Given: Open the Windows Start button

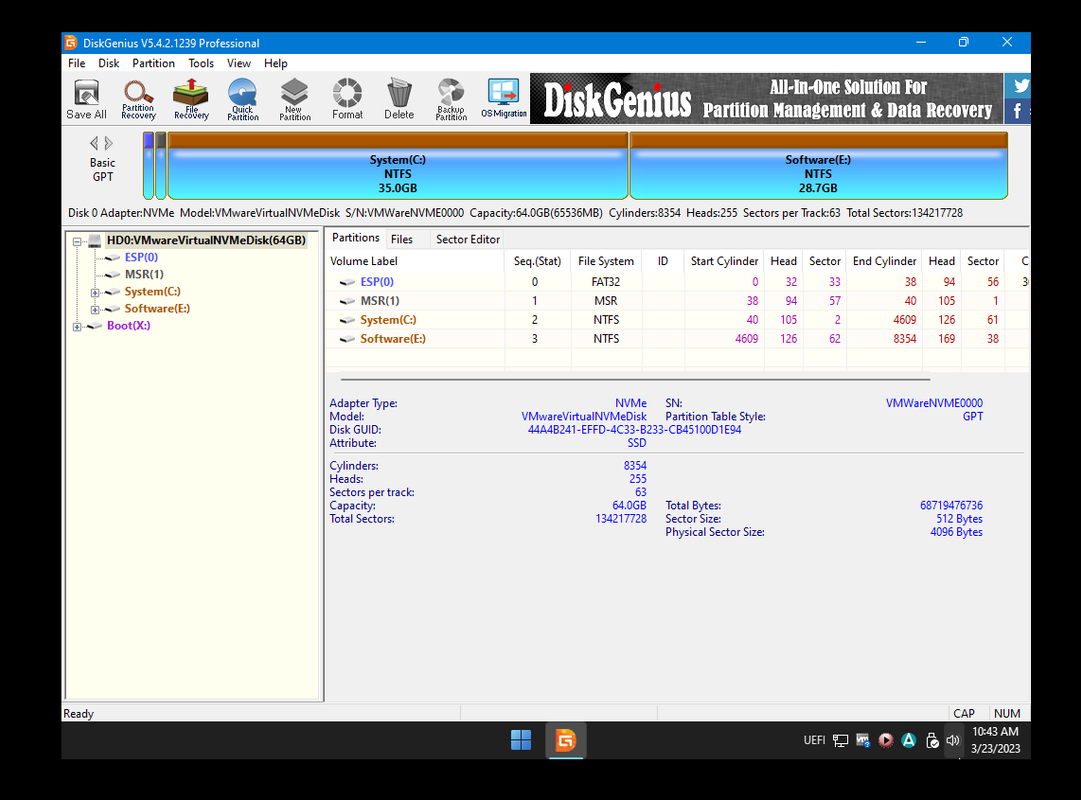Looking at the screenshot, I should coord(521,740).
